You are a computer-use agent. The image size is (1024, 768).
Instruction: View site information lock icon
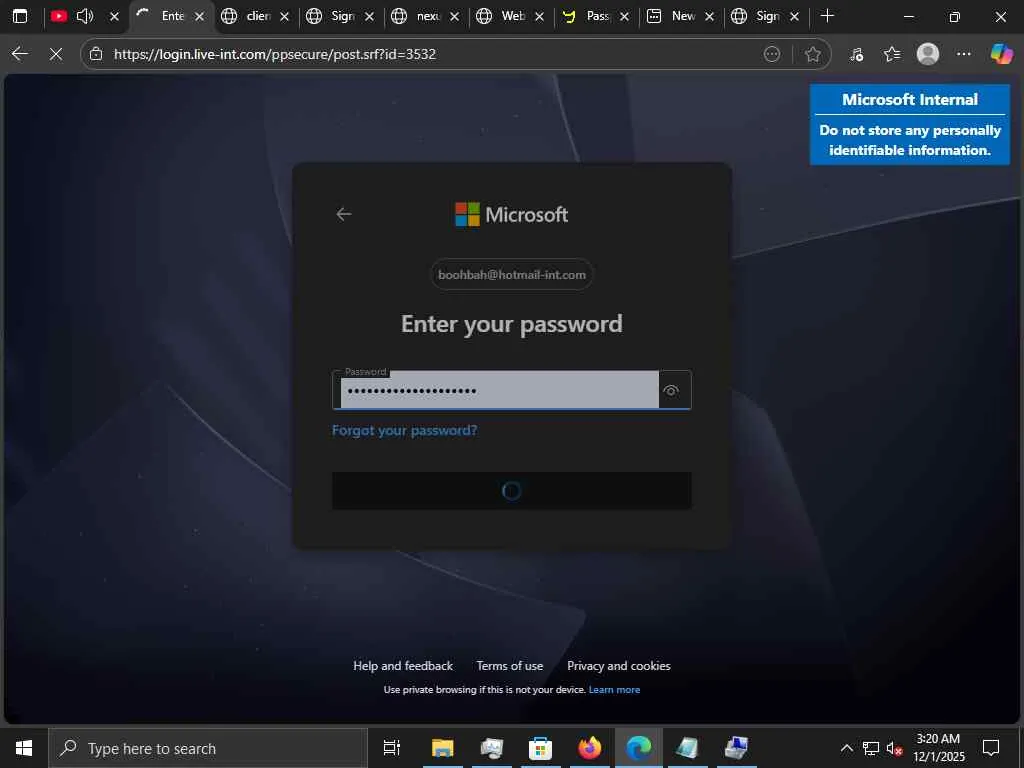[x=96, y=54]
